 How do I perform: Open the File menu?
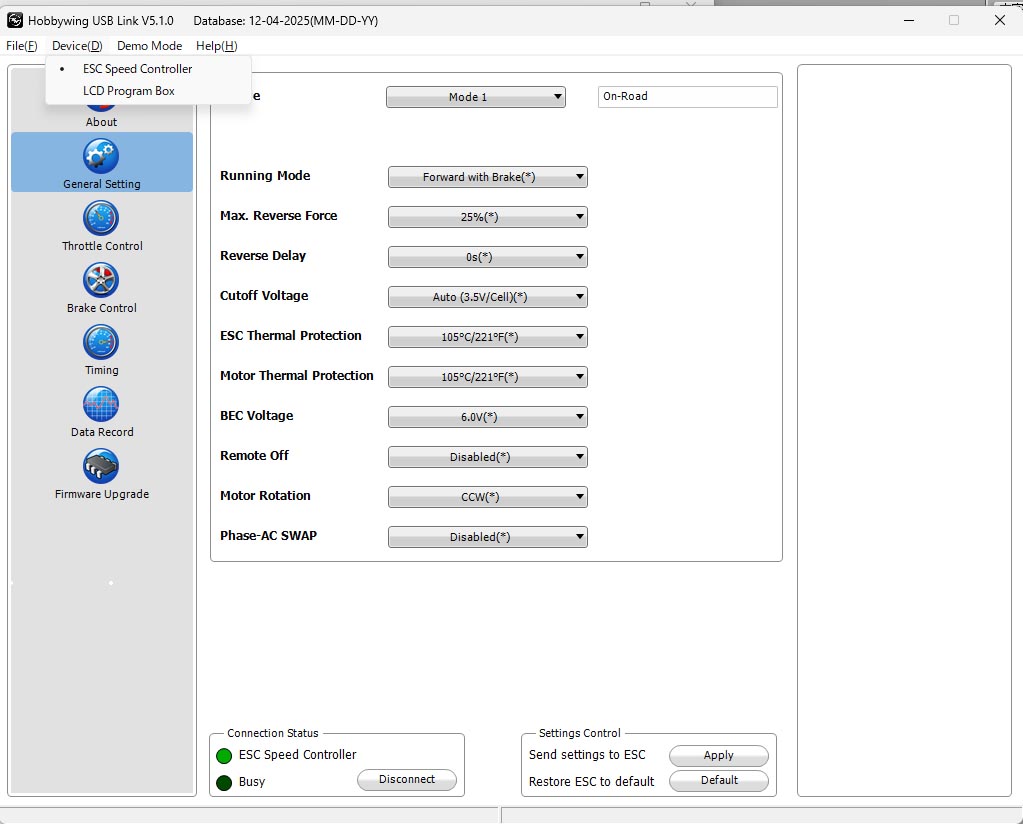coord(21,46)
